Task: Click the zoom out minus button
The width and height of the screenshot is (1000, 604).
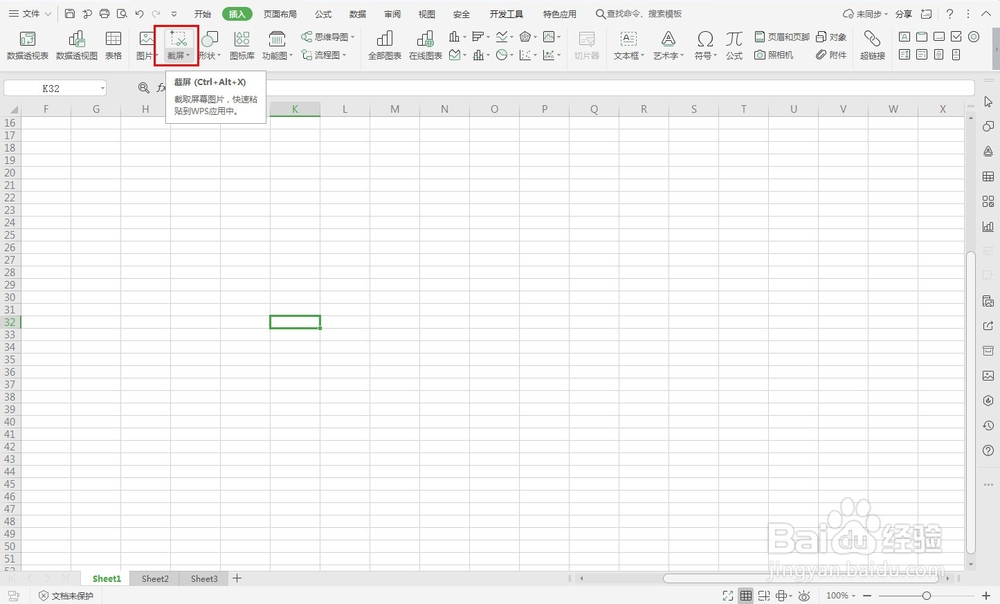Action: click(867, 596)
